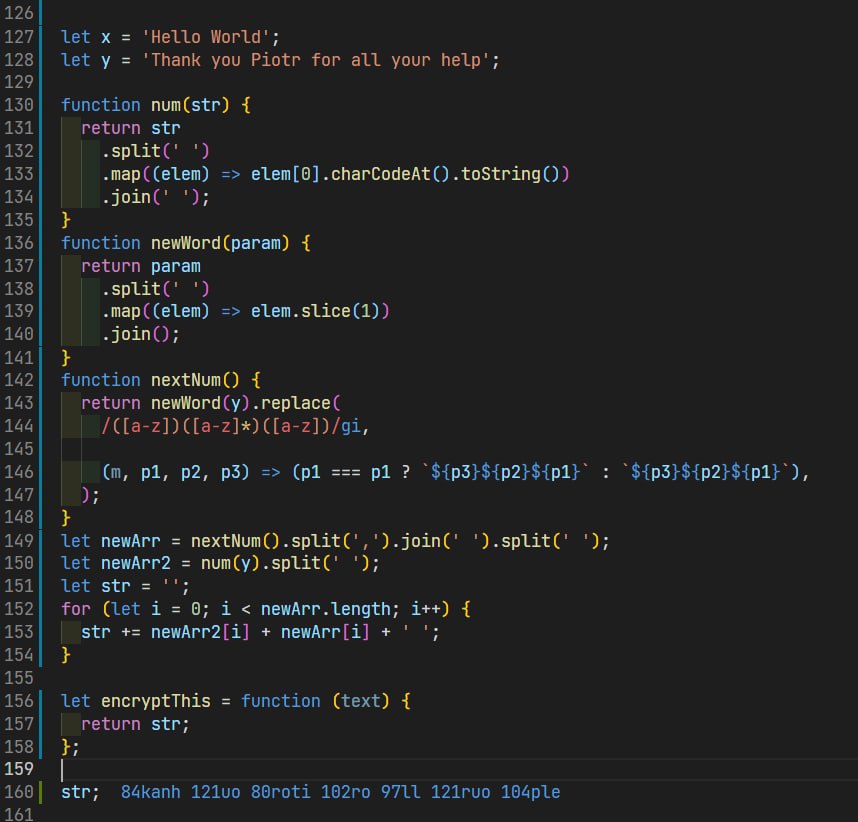Click encryptThis variable name
Image resolution: width=858 pixels, height=822 pixels.
click(156, 701)
